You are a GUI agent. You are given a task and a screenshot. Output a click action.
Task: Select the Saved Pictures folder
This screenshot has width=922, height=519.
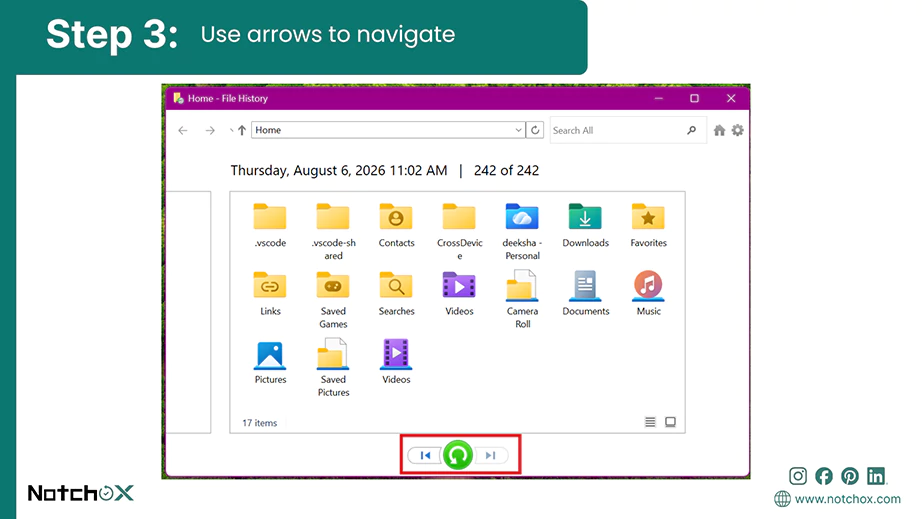(x=333, y=368)
